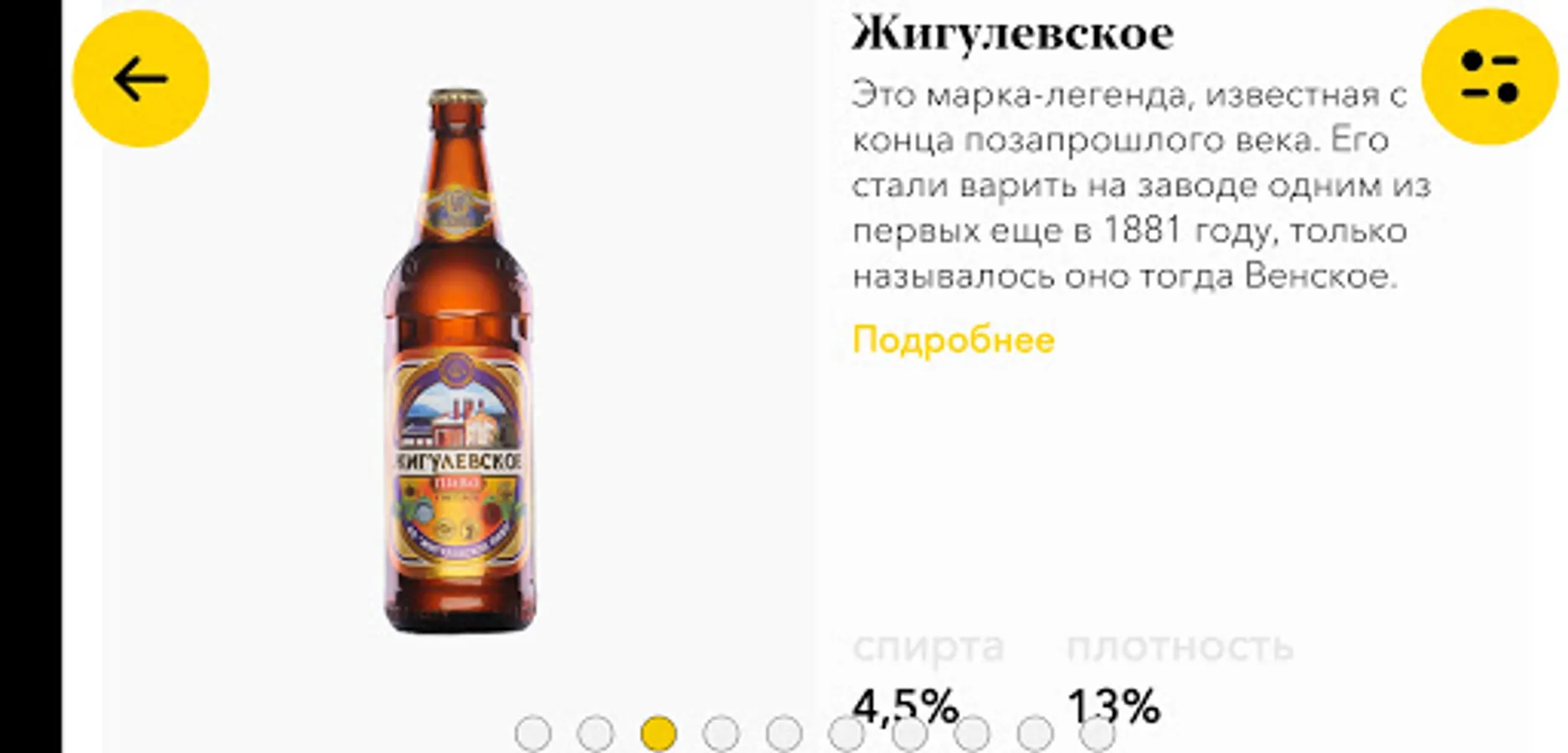Tap the description text about 1881

pos(1141,186)
